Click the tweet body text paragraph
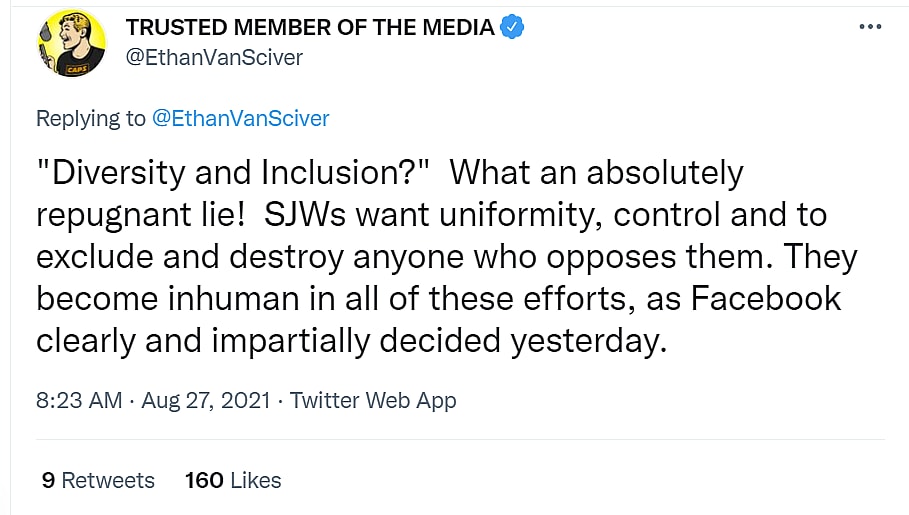Screen dimensions: 909x515 [x=440, y=257]
